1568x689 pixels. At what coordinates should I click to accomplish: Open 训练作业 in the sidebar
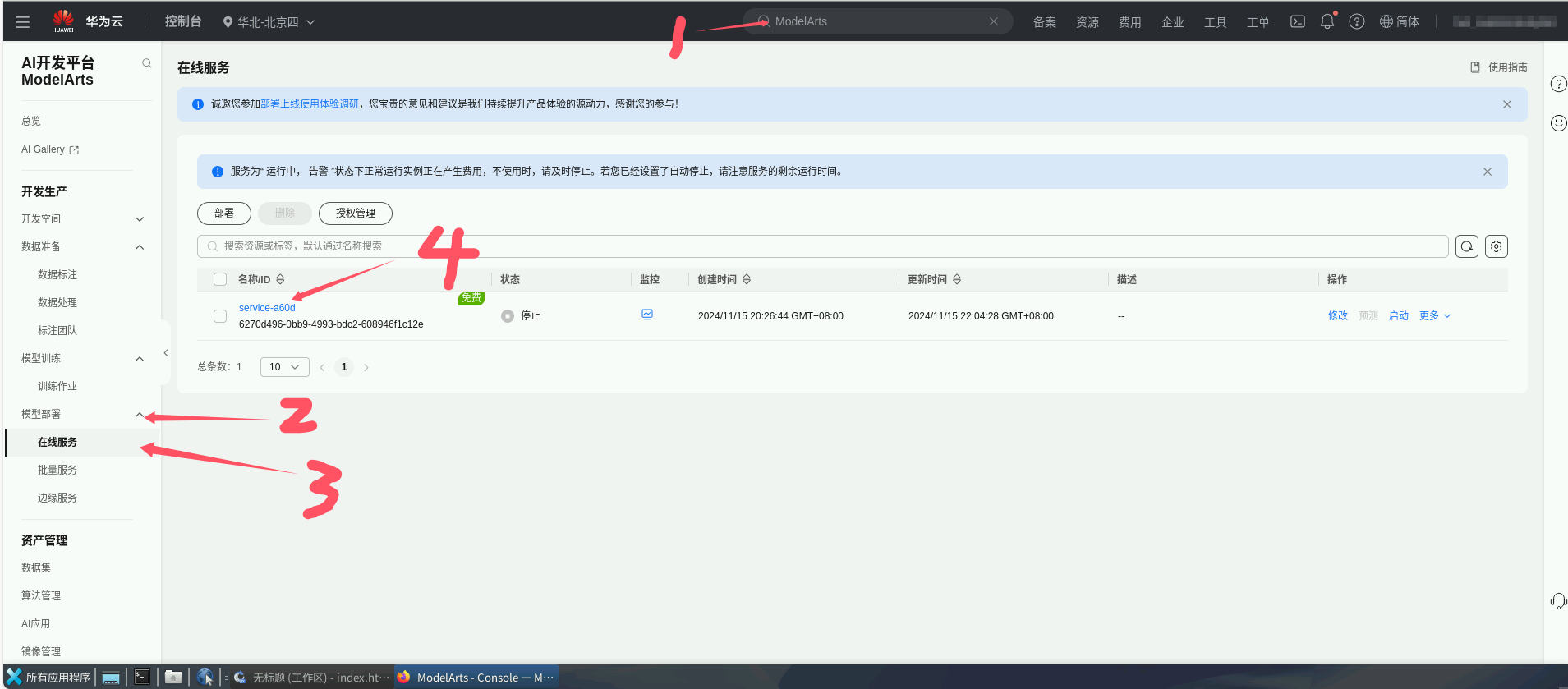(57, 387)
